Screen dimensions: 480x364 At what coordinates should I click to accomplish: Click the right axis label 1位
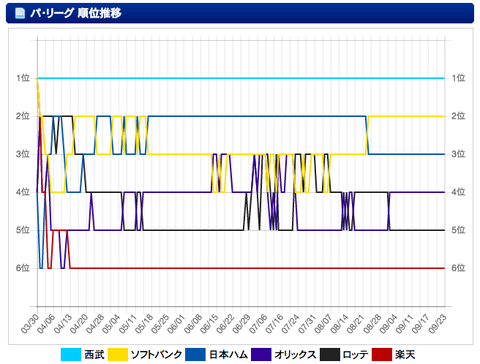(x=458, y=78)
